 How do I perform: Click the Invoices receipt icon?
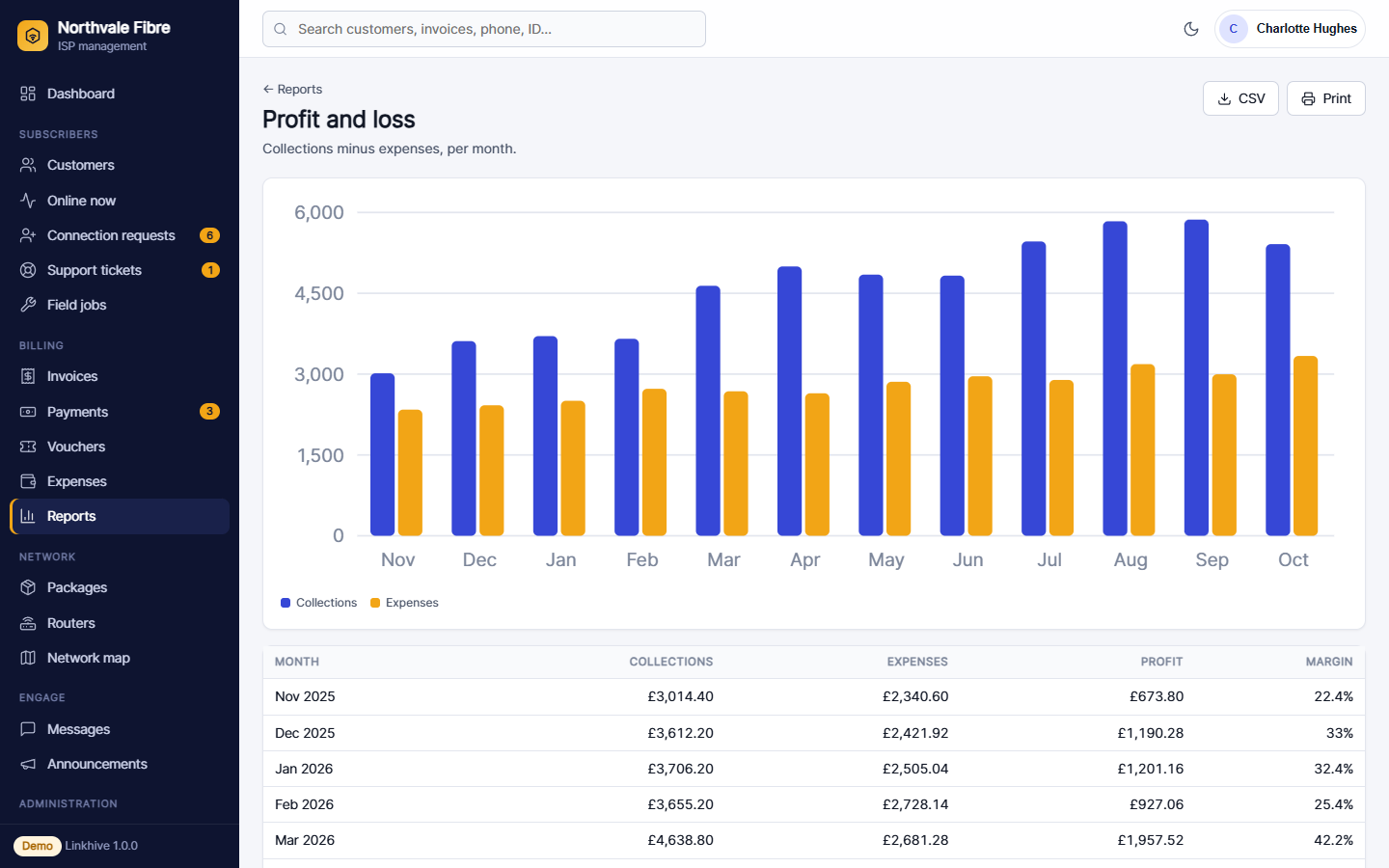pos(28,376)
